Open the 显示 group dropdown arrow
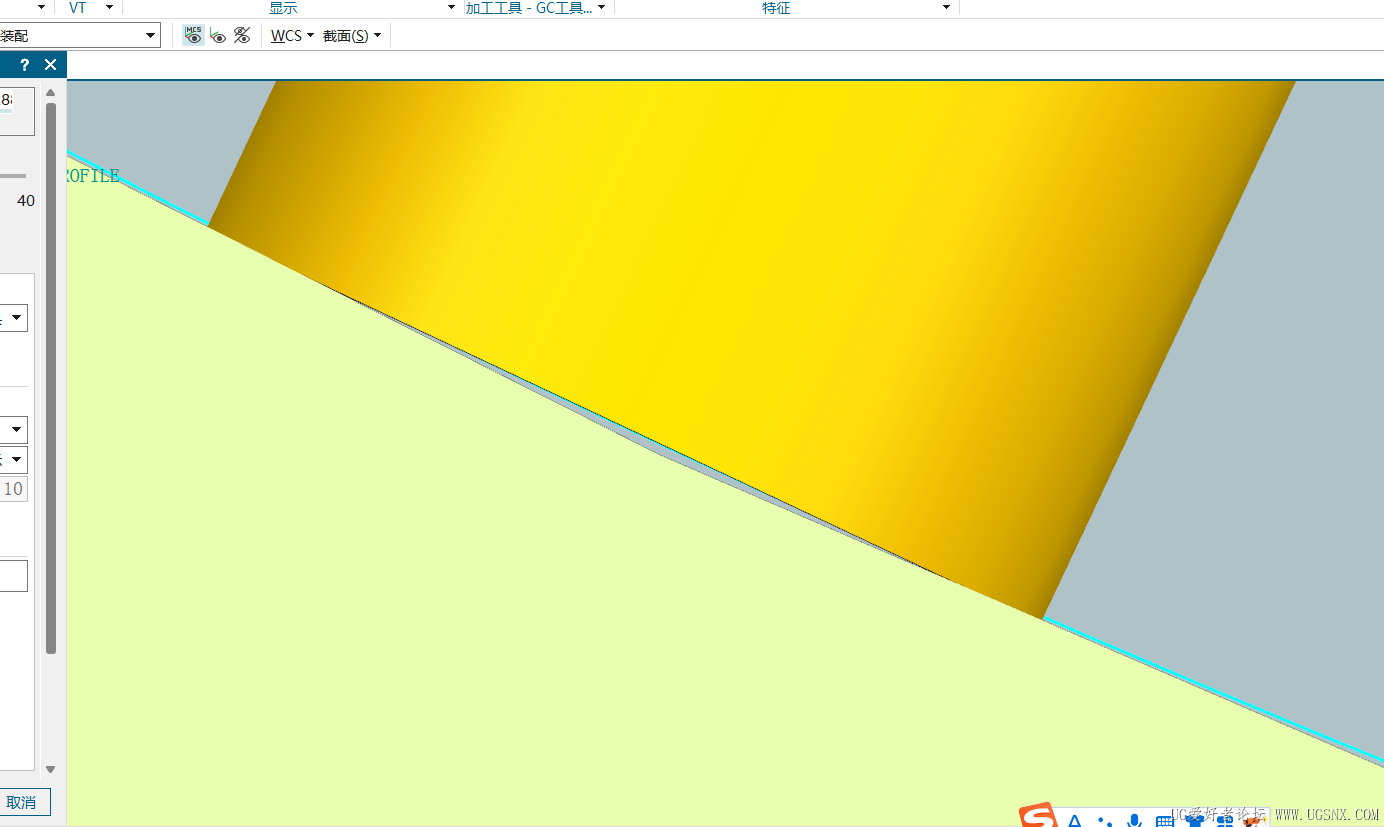 click(x=451, y=8)
